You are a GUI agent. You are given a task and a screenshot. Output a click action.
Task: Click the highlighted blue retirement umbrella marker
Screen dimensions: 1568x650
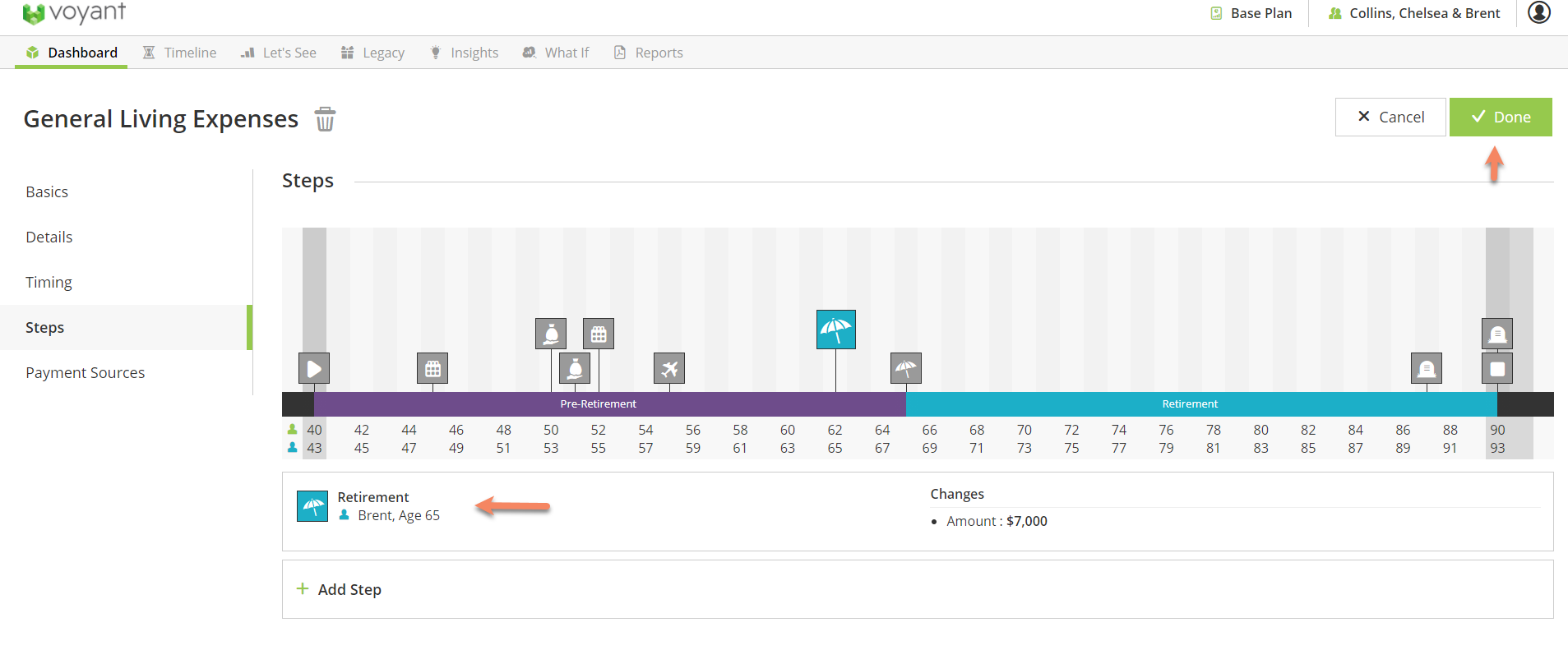coord(835,330)
